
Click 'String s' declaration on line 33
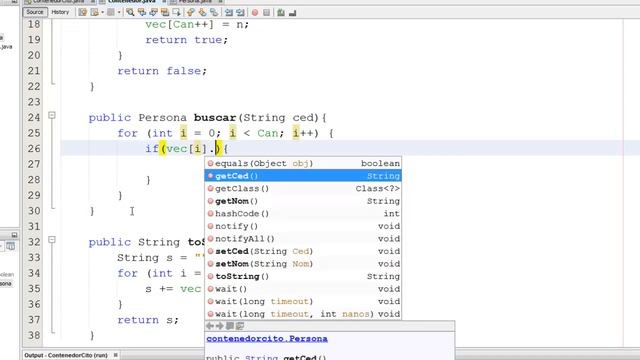tap(145, 258)
